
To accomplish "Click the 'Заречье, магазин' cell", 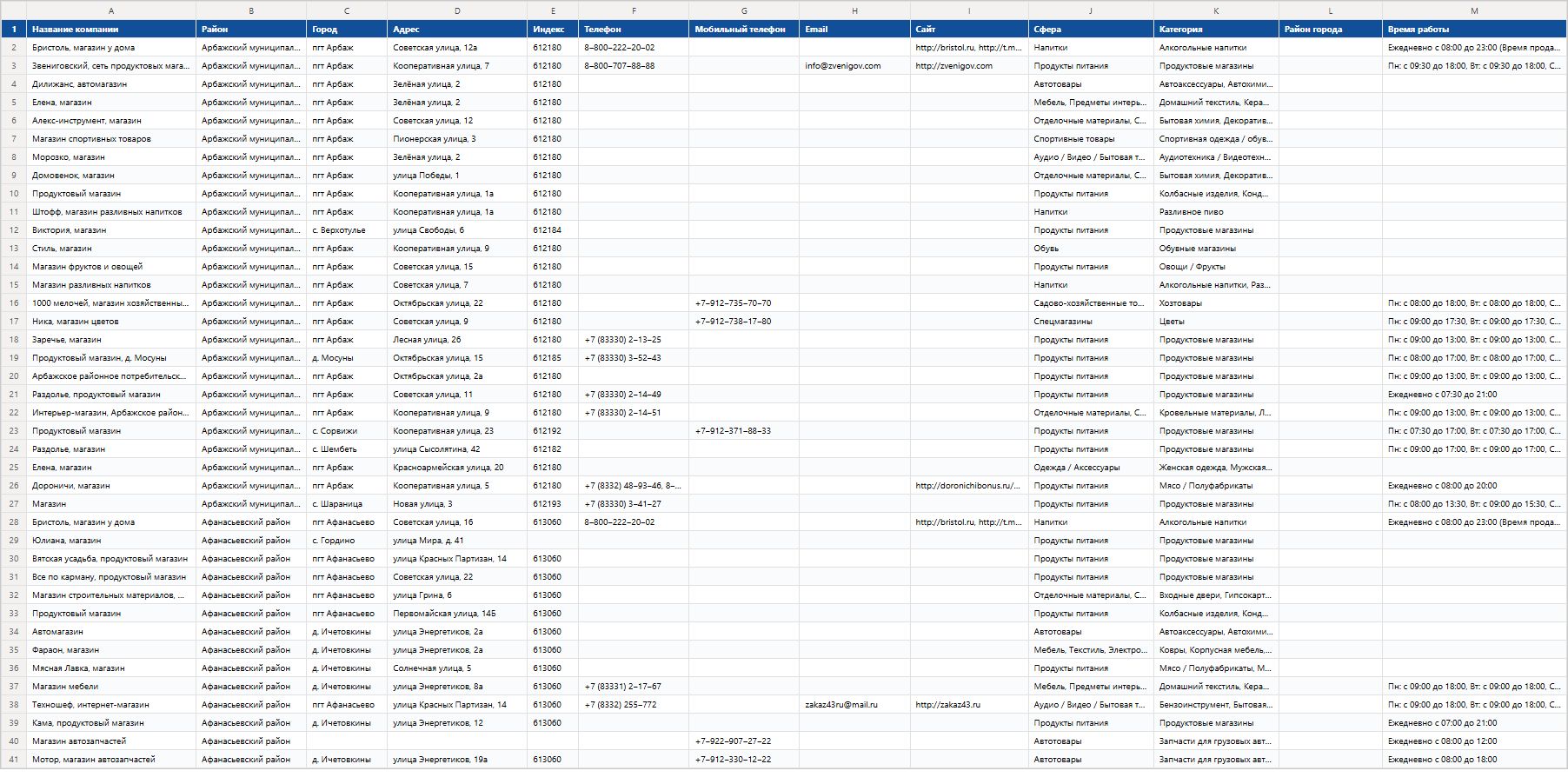I will [111, 340].
